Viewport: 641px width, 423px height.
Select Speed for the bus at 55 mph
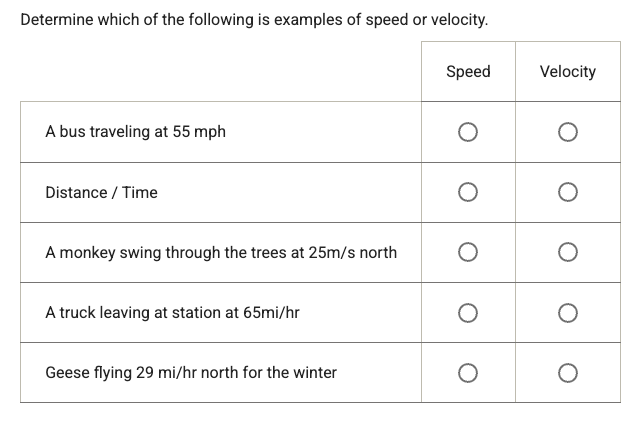point(468,132)
